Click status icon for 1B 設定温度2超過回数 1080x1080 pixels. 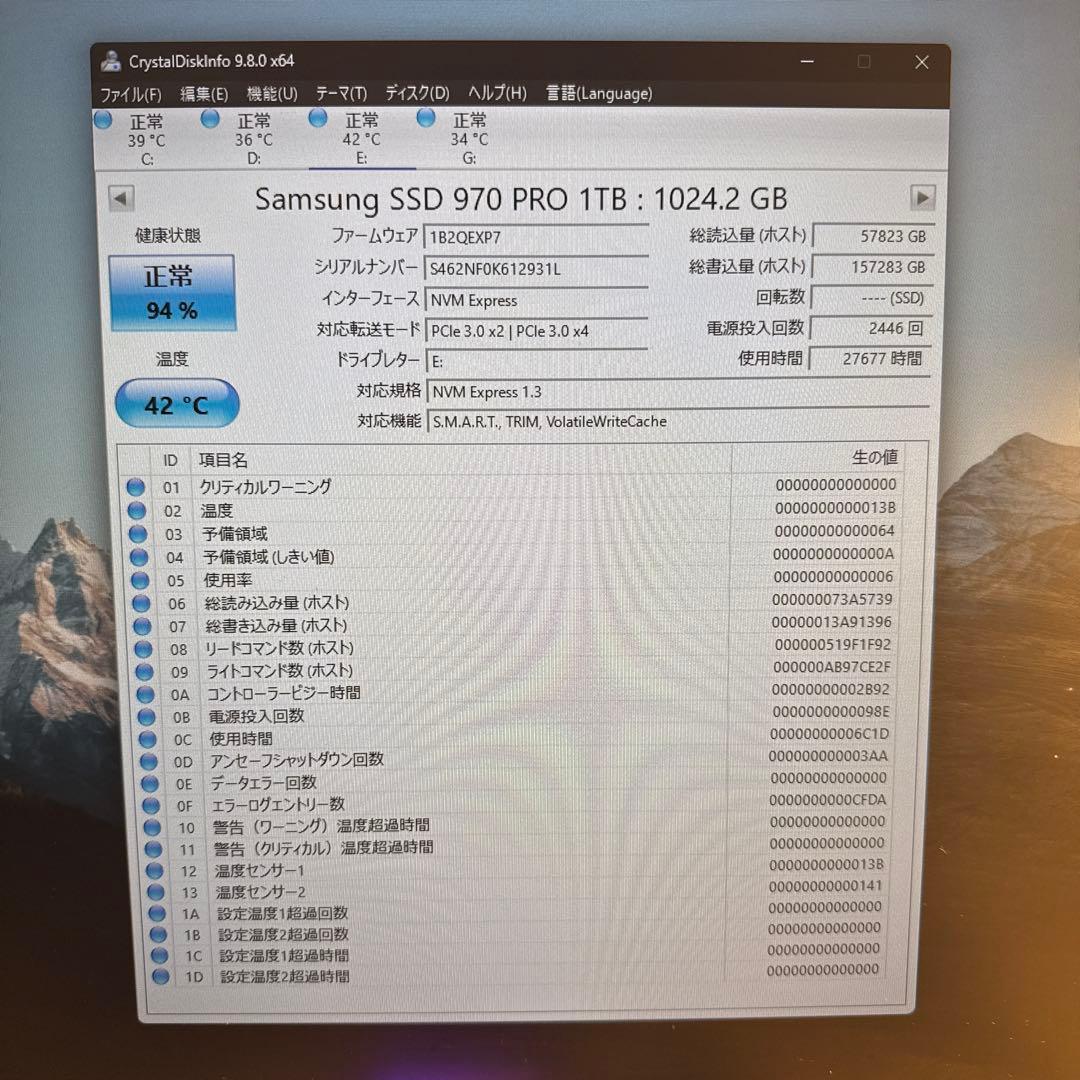[158, 935]
